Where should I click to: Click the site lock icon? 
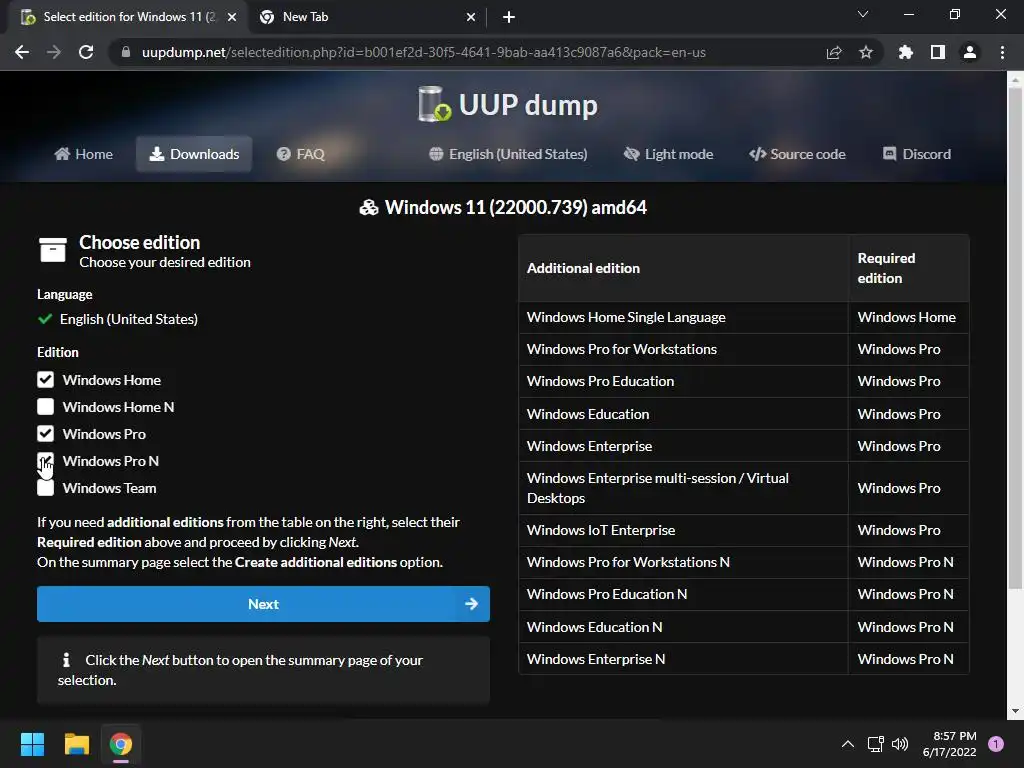pos(125,52)
